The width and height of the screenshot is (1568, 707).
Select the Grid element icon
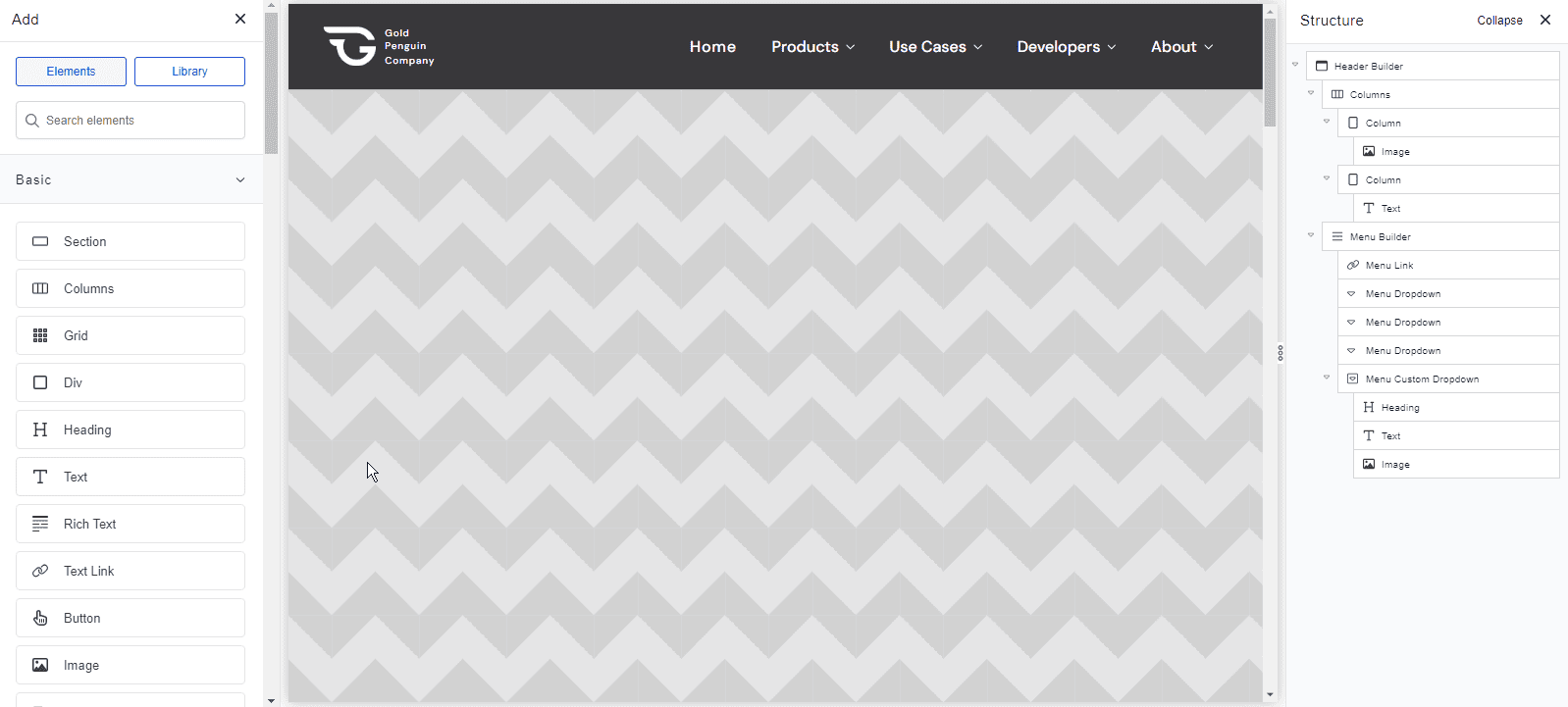(40, 335)
